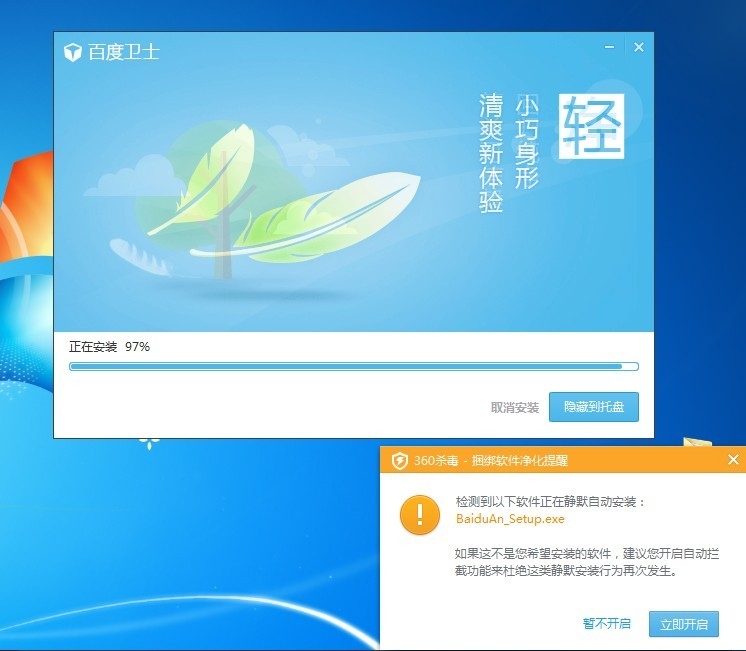Image resolution: width=746 pixels, height=651 pixels.
Task: Click the 小巧身形 slogan text
Action: pyautogui.click(x=527, y=142)
